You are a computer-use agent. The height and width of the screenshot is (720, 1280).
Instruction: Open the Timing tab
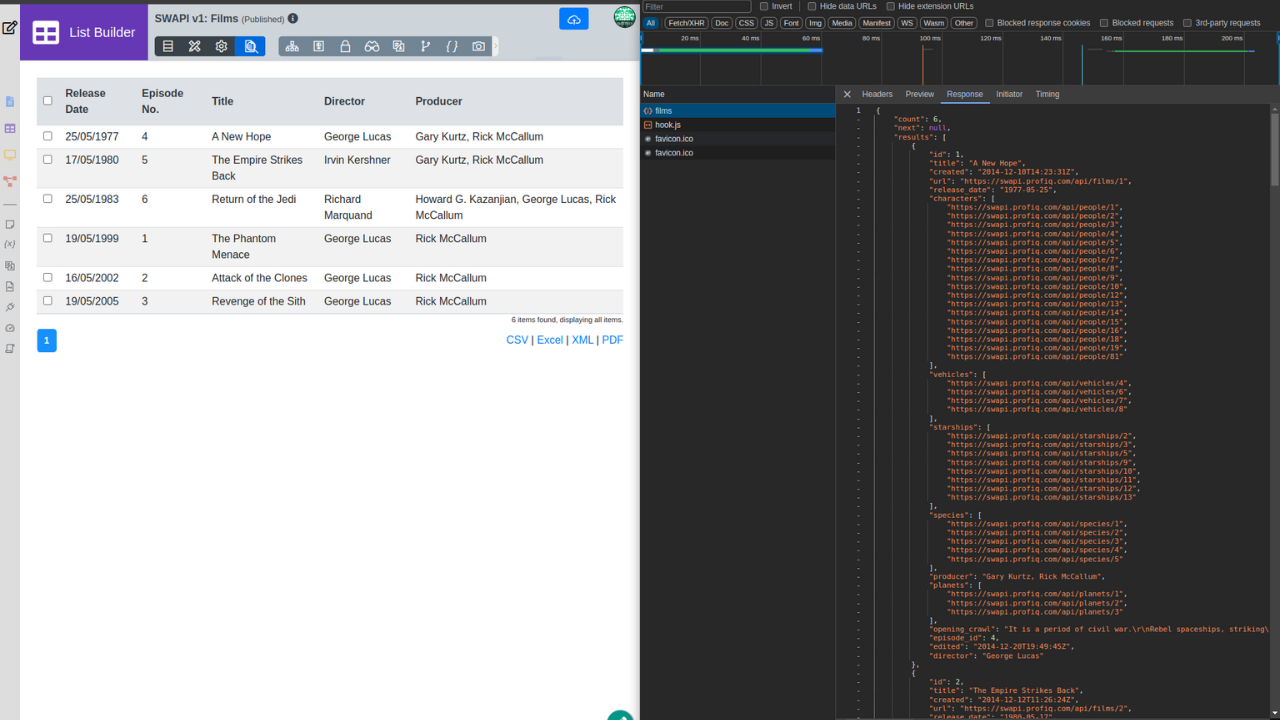click(x=1047, y=94)
